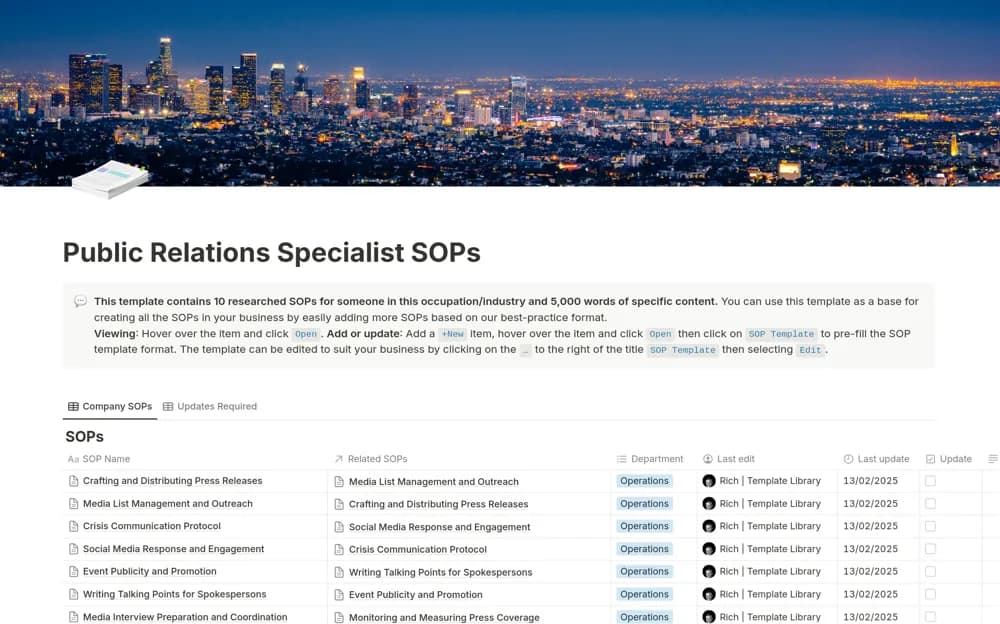Open the Event Publicity and Promotion SOP

pos(150,572)
